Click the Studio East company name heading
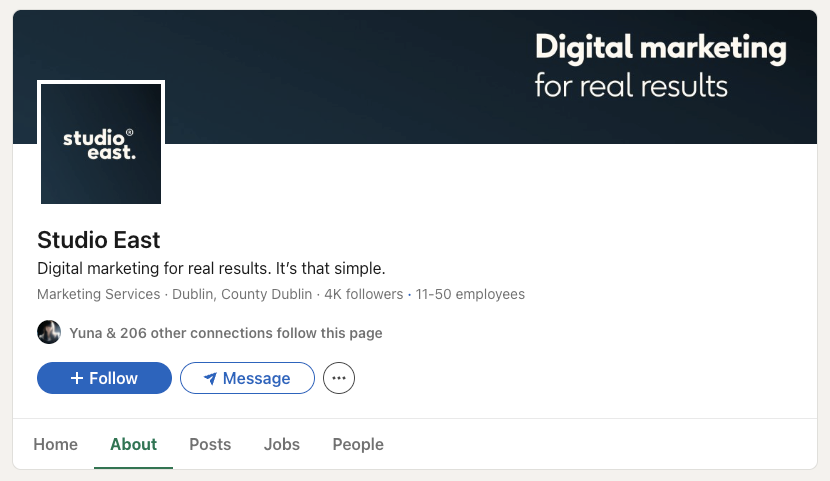The height and width of the screenshot is (481, 830). [98, 240]
